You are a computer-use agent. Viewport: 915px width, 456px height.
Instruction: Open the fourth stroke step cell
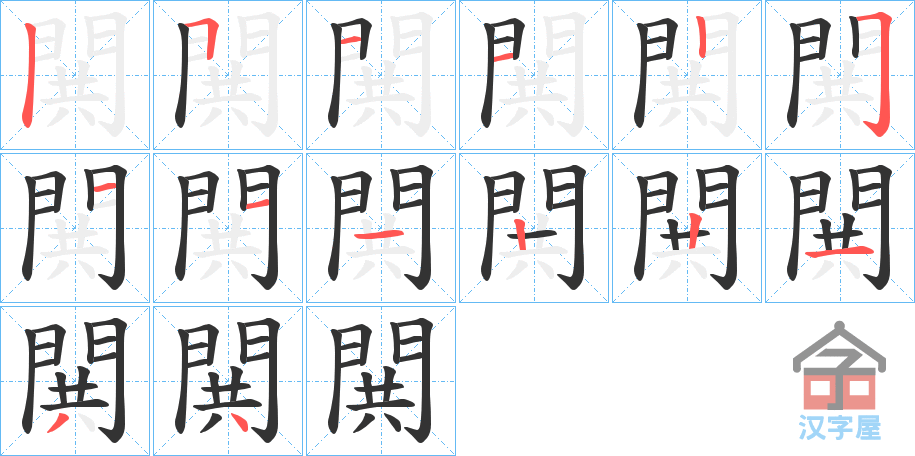(534, 75)
